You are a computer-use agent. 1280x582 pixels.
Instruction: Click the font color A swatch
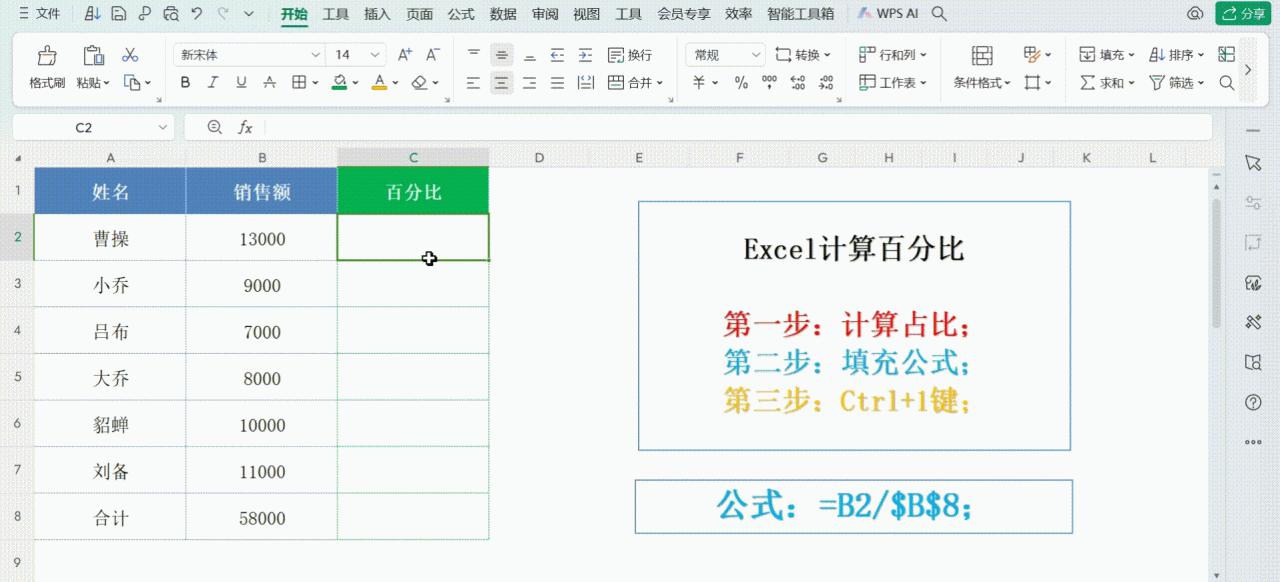[x=379, y=83]
